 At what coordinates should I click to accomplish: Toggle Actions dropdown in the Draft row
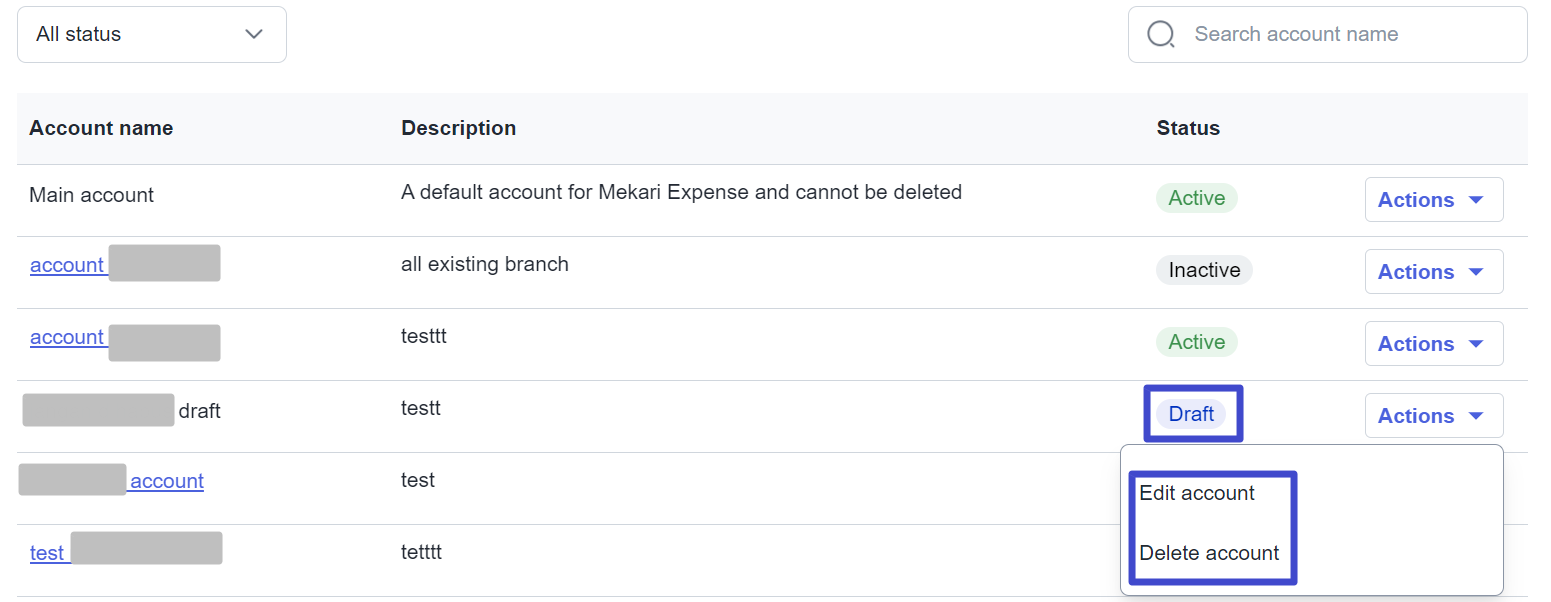tap(1433, 416)
